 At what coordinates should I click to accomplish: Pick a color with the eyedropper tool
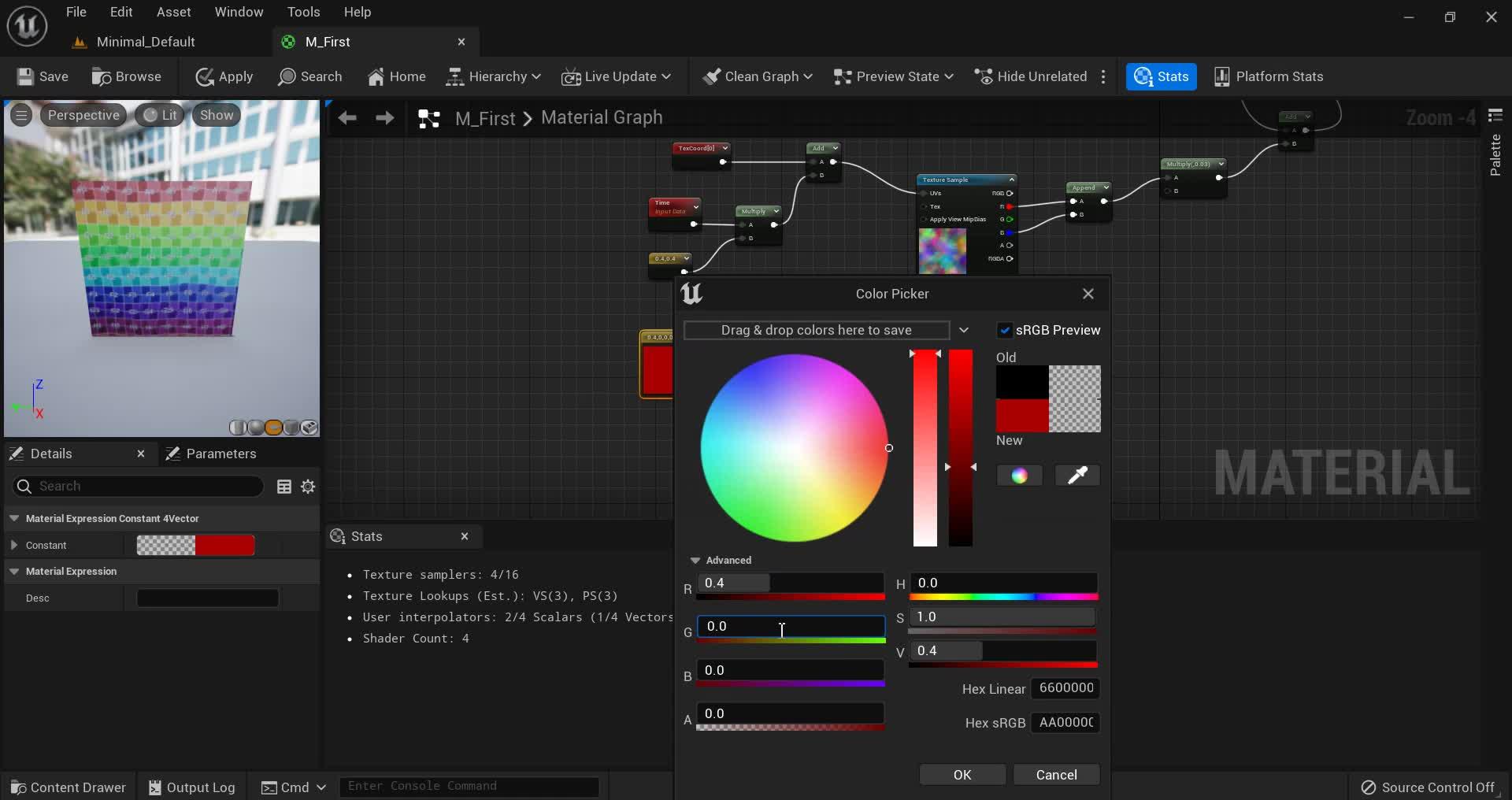(x=1077, y=476)
